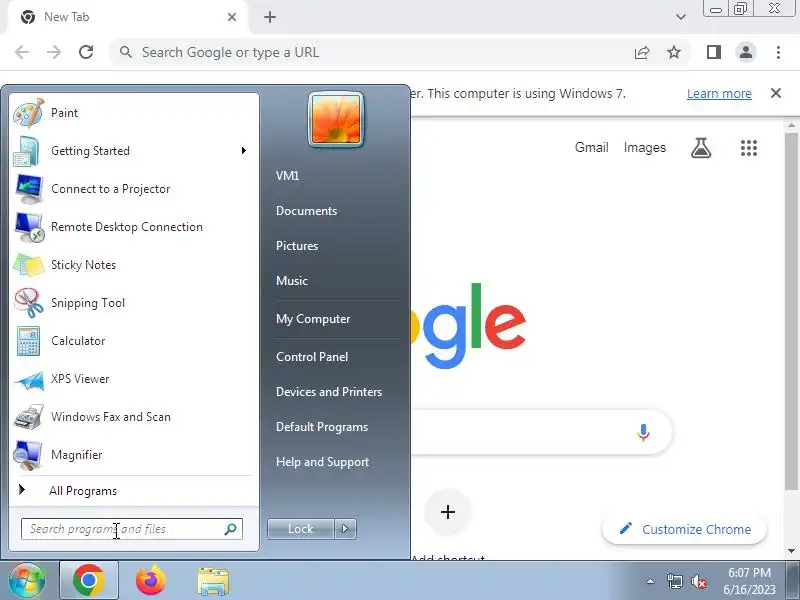Click the muted volume tray icon
The image size is (800, 600).
coord(698,581)
